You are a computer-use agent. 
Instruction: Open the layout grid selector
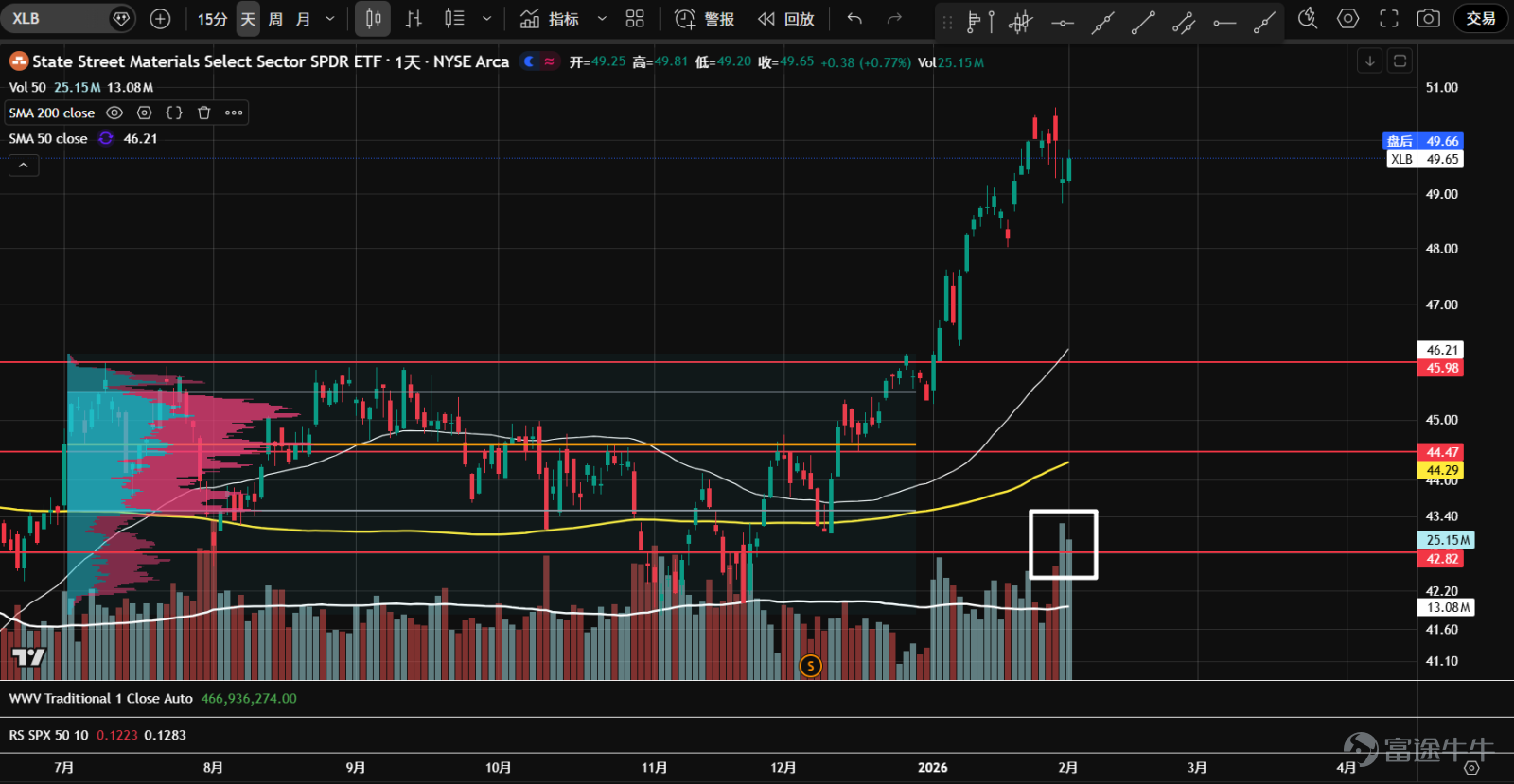coord(635,19)
